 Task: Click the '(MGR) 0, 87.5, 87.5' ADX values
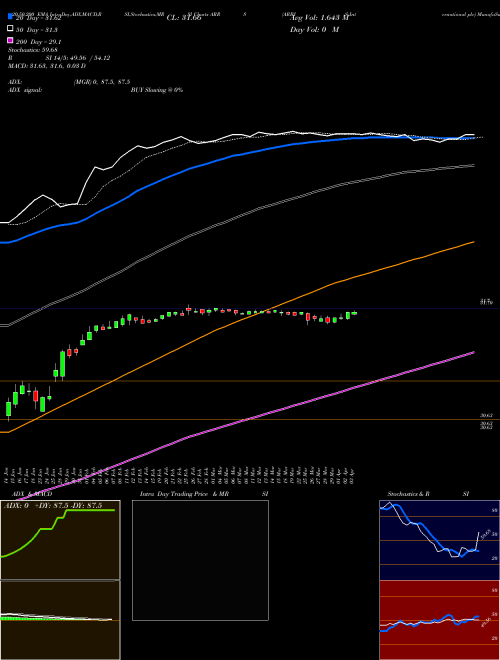pyautogui.click(x=102, y=82)
